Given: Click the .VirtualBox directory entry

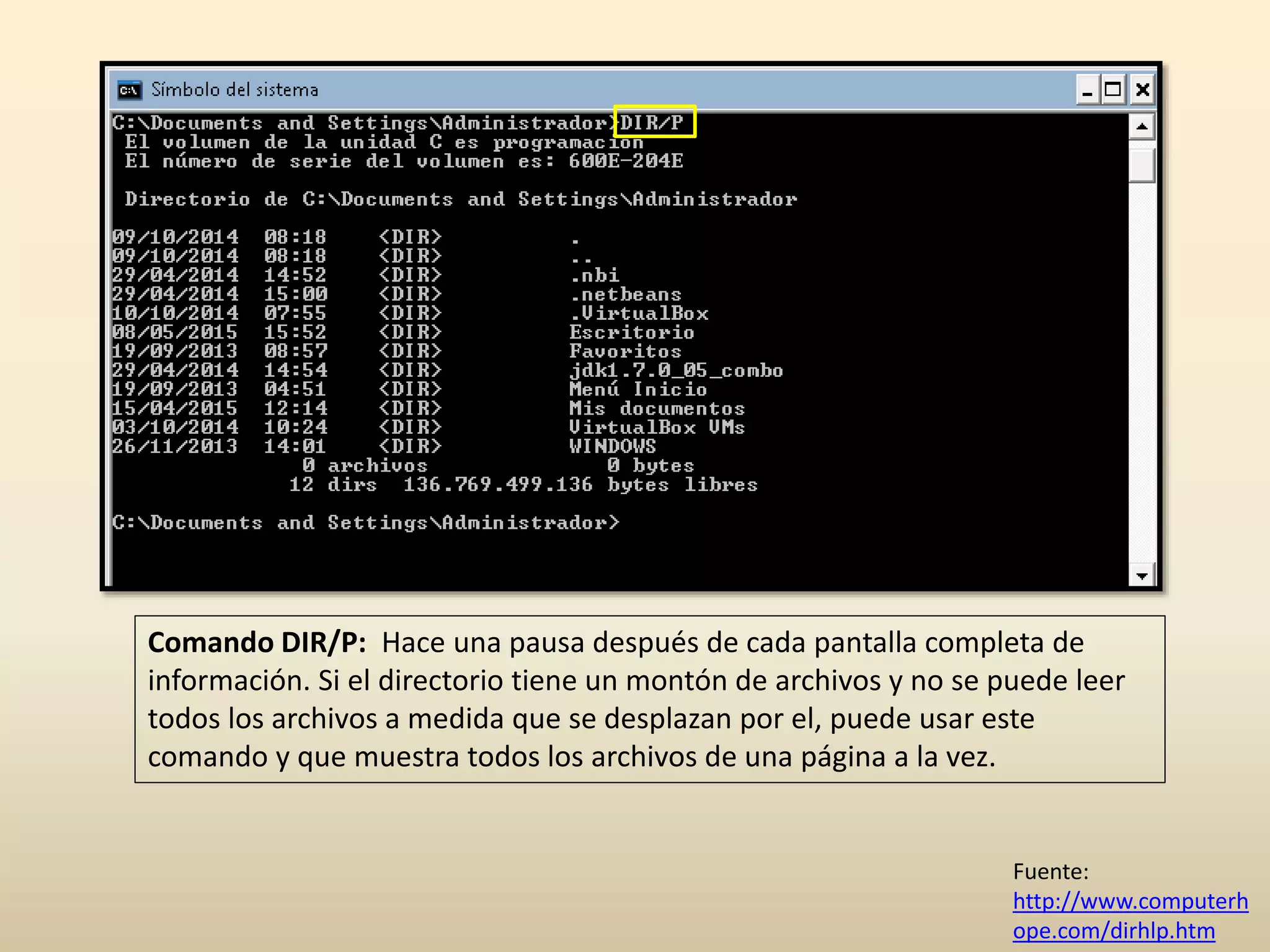Looking at the screenshot, I should pos(639,314).
